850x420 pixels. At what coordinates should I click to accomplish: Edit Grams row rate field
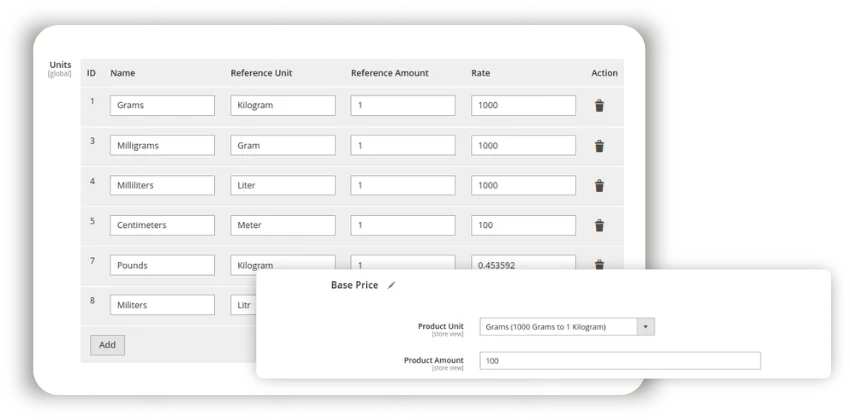523,105
